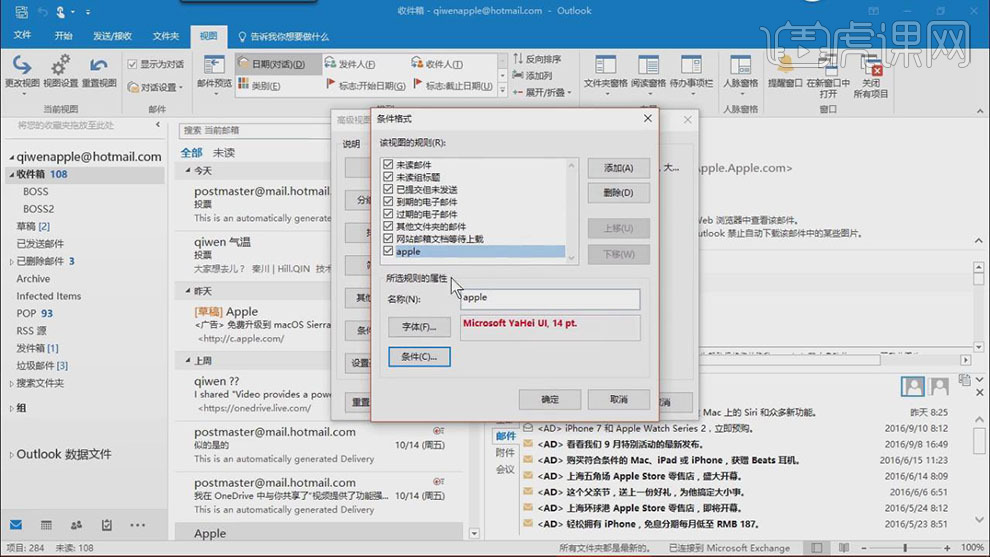The width and height of the screenshot is (990, 557).
Task: Collapse the 昨天 message group
Action: 188,291
